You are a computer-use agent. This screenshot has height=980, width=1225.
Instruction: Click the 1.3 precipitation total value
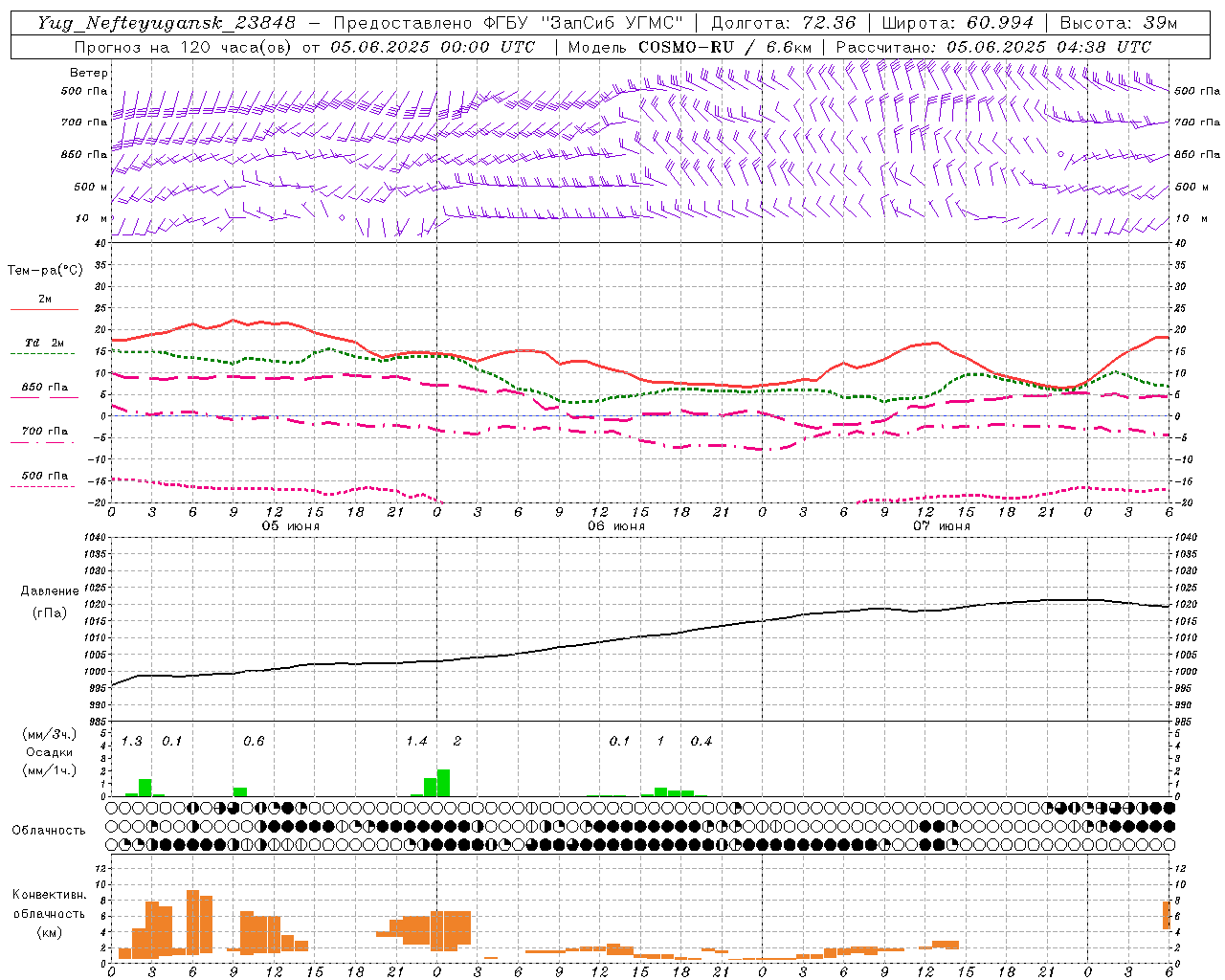coord(132,742)
